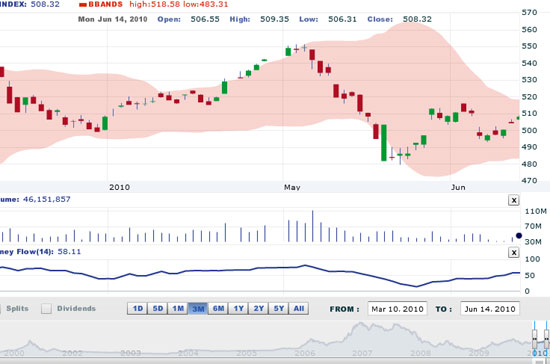Image resolution: width=550 pixels, height=364 pixels.
Task: Select the 1D time range
Action: (x=138, y=309)
